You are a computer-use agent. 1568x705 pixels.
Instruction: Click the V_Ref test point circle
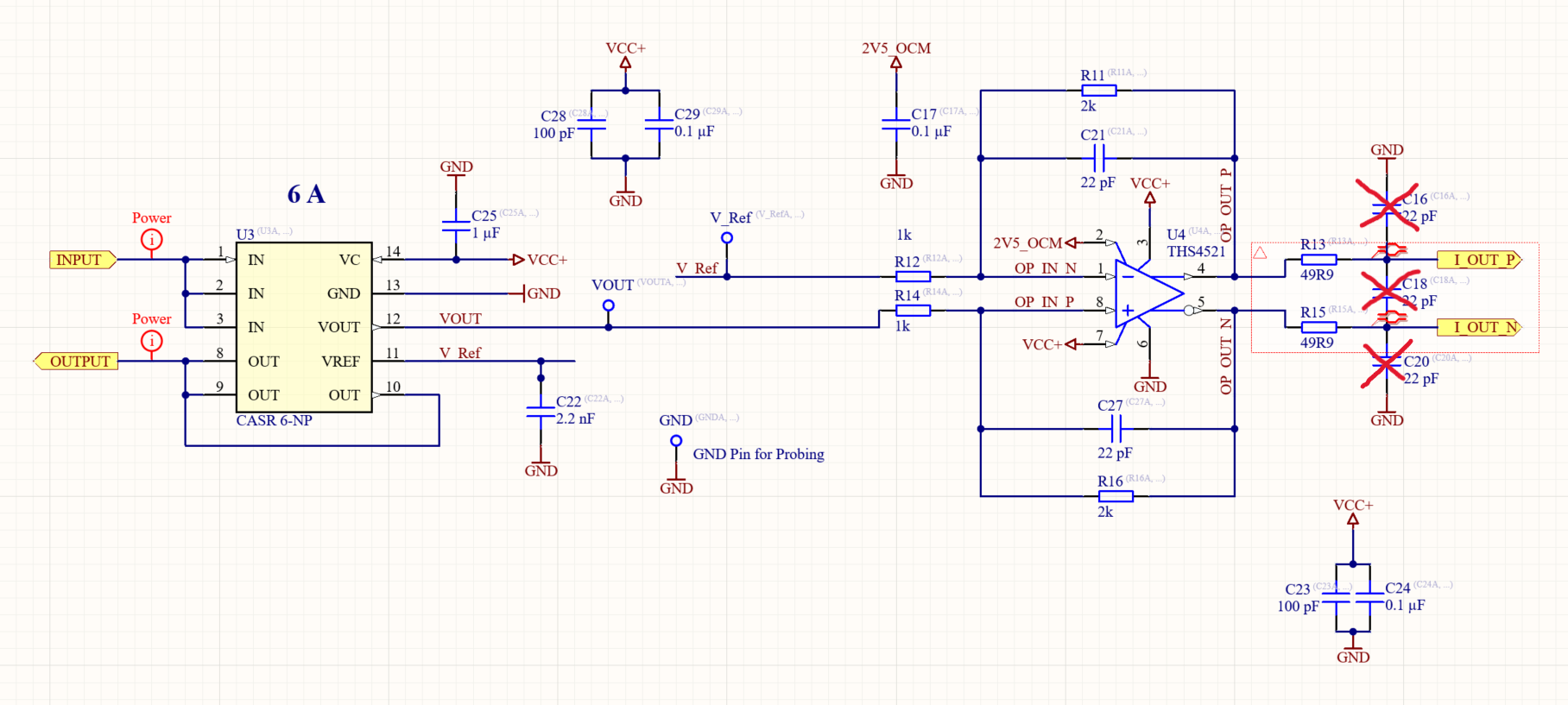point(727,238)
